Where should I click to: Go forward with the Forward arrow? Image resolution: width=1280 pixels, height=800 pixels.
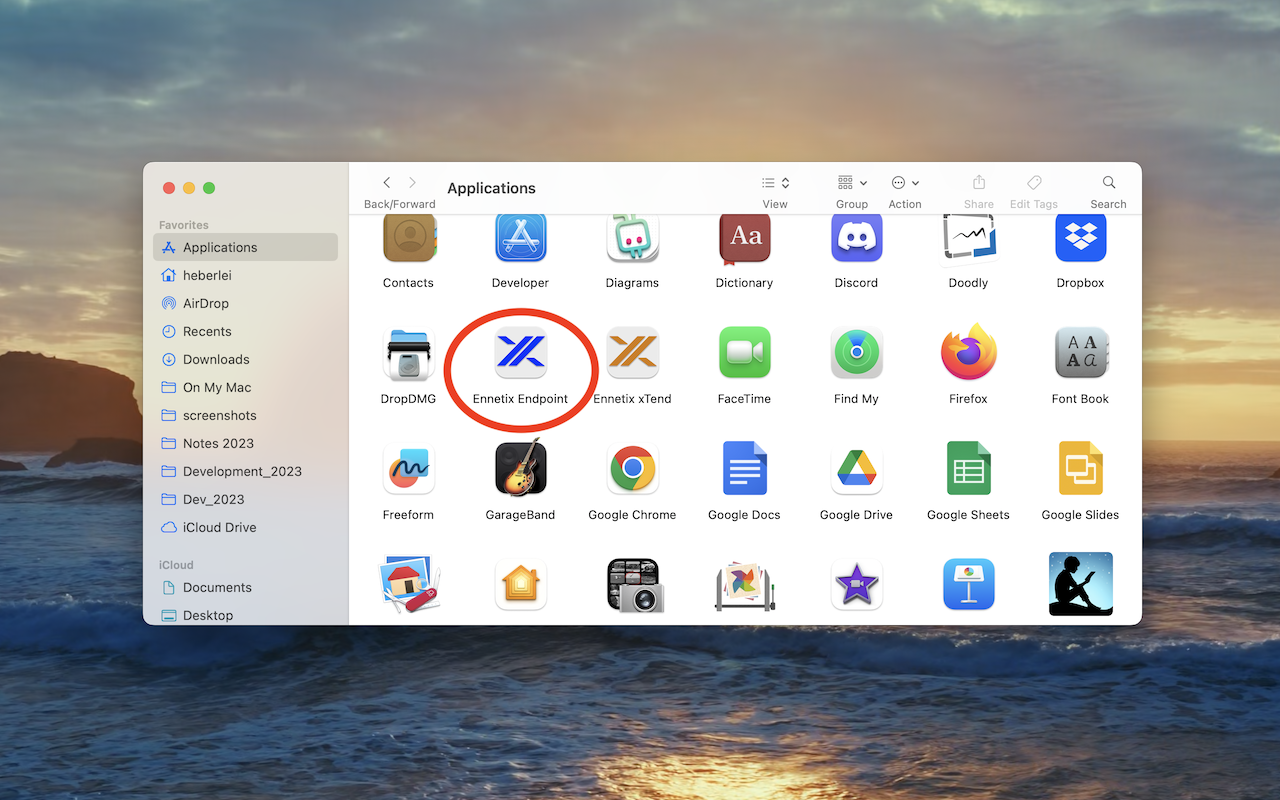click(x=412, y=183)
